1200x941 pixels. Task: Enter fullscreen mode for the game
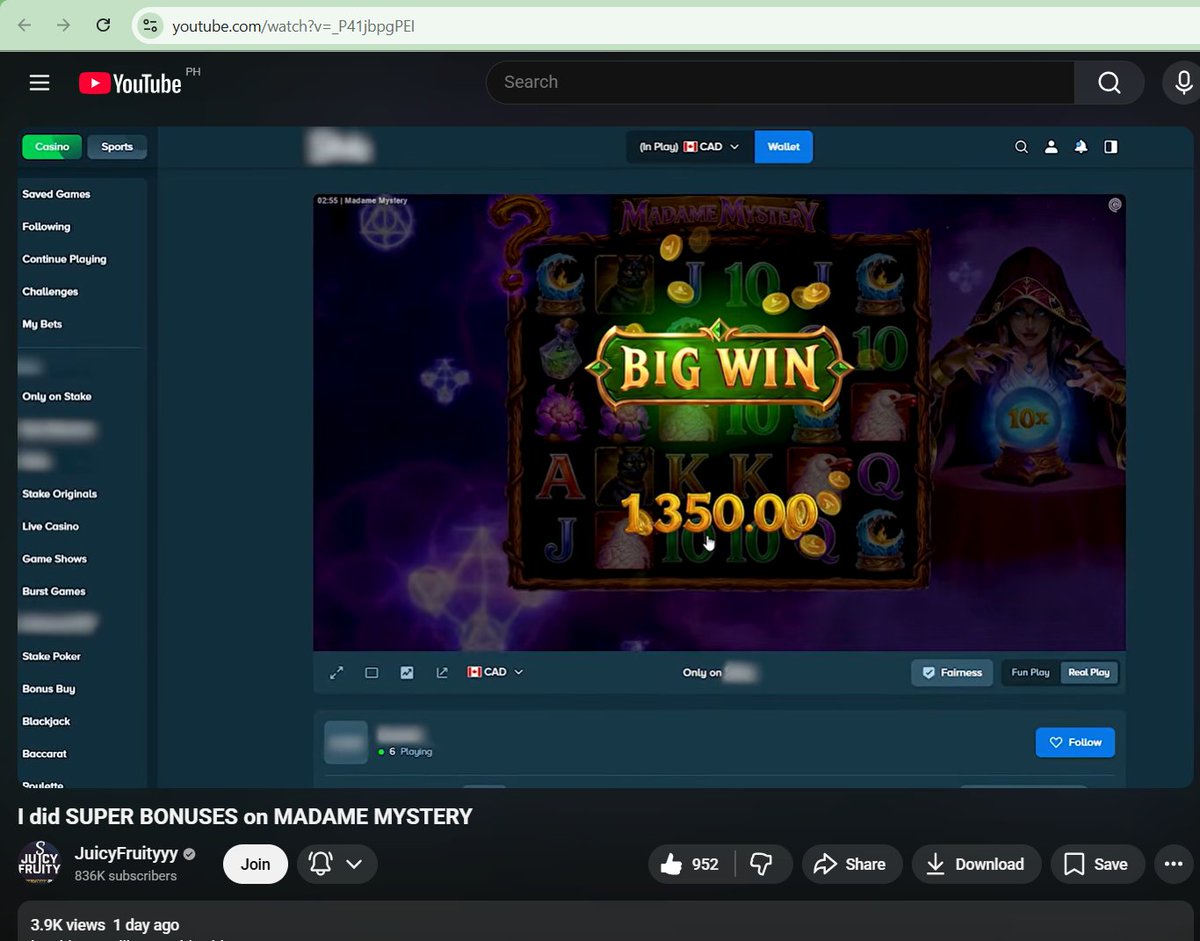(337, 673)
